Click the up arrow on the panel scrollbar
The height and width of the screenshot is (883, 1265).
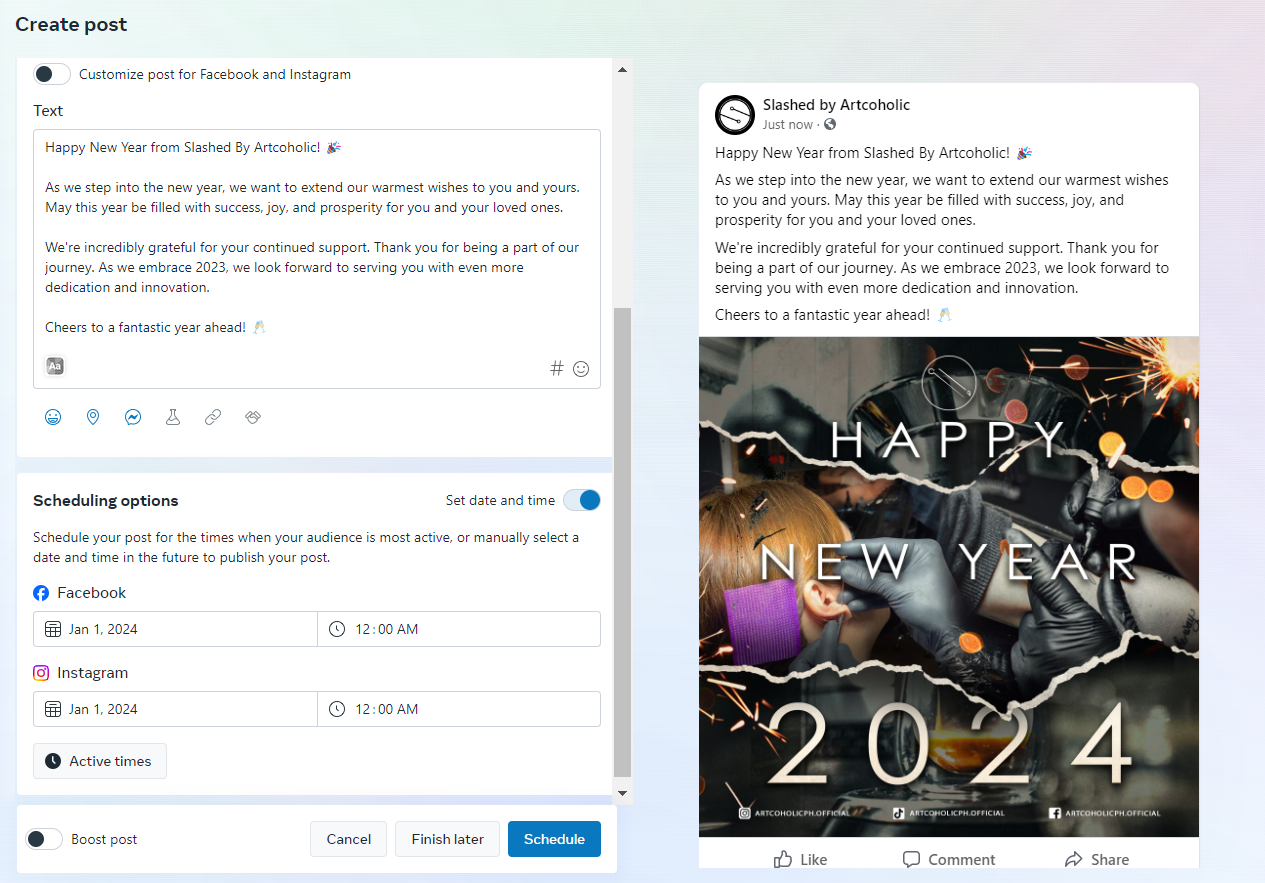[622, 69]
